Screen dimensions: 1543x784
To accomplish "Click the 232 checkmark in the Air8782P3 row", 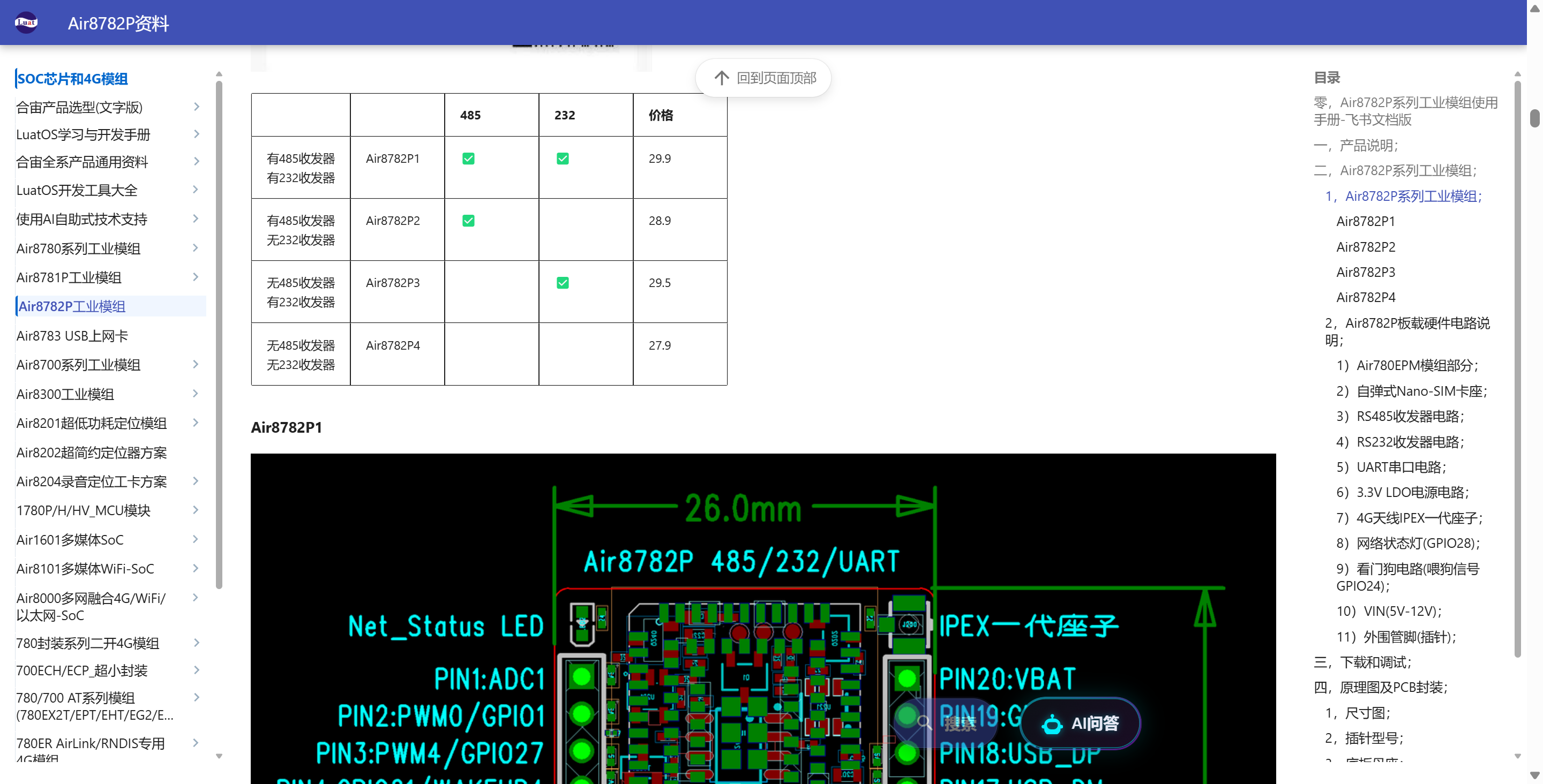I will click(563, 283).
